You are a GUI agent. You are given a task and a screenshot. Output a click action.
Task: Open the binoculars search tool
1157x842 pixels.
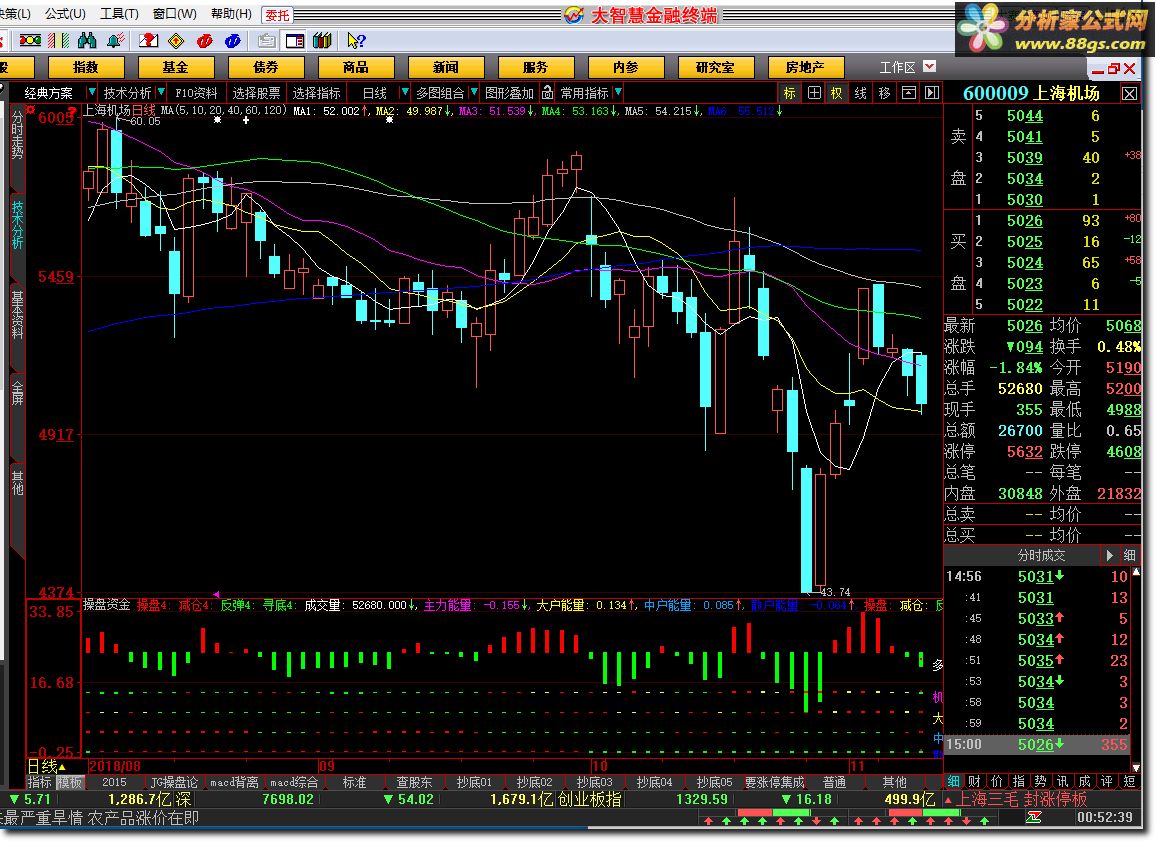[x=87, y=40]
